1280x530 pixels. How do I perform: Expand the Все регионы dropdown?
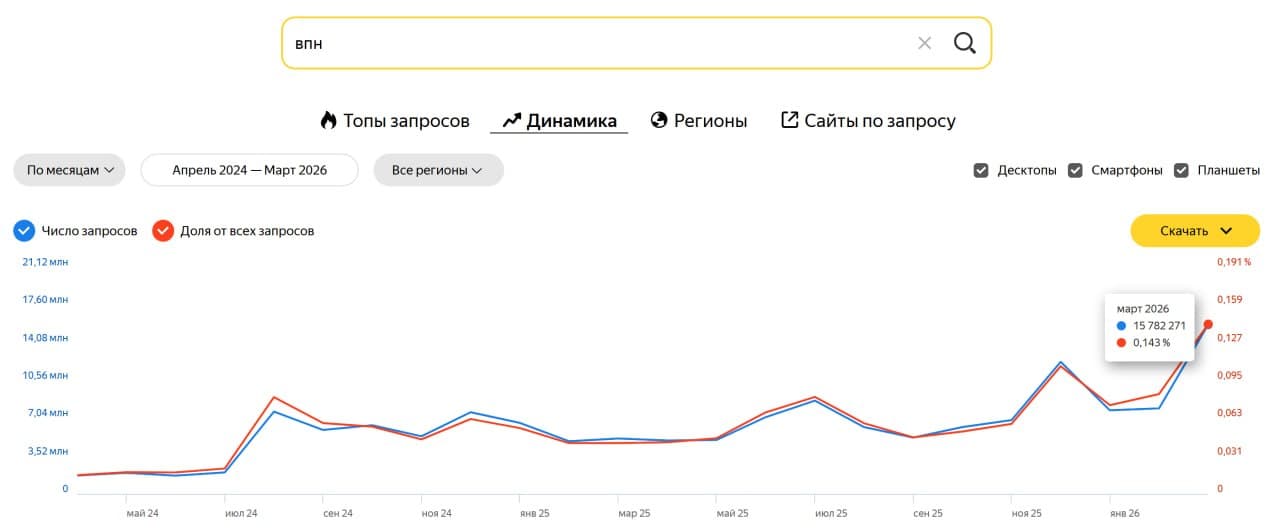coord(438,170)
